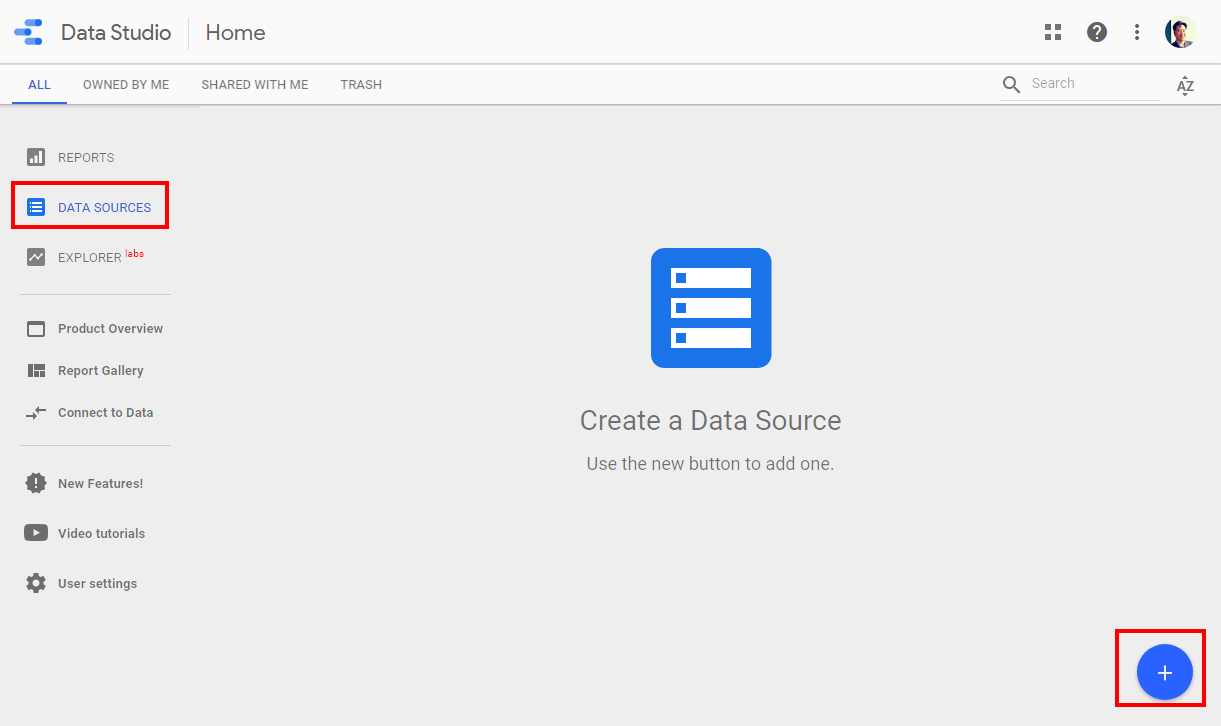Switch to the OWNED BY ME tab
Image resolution: width=1221 pixels, height=726 pixels.
pyautogui.click(x=126, y=85)
